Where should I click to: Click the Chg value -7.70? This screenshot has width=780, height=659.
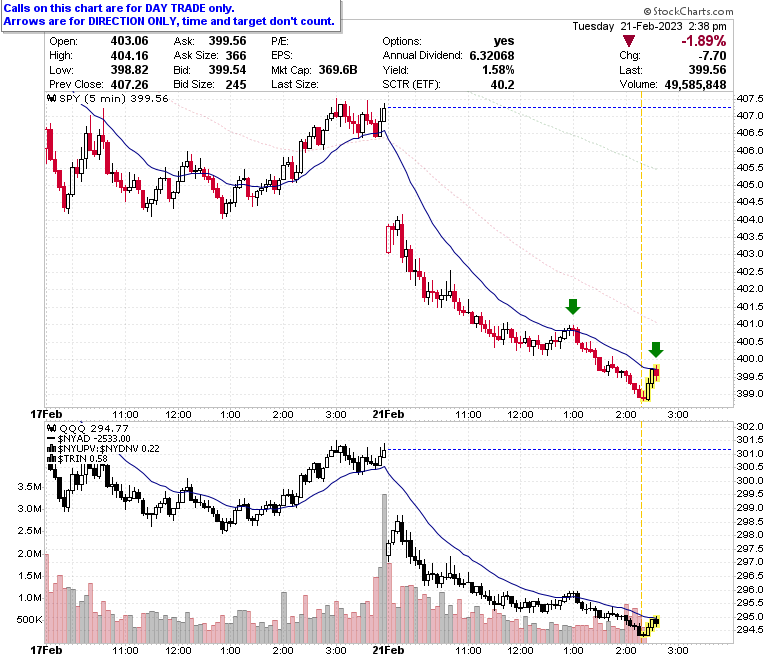712,55
